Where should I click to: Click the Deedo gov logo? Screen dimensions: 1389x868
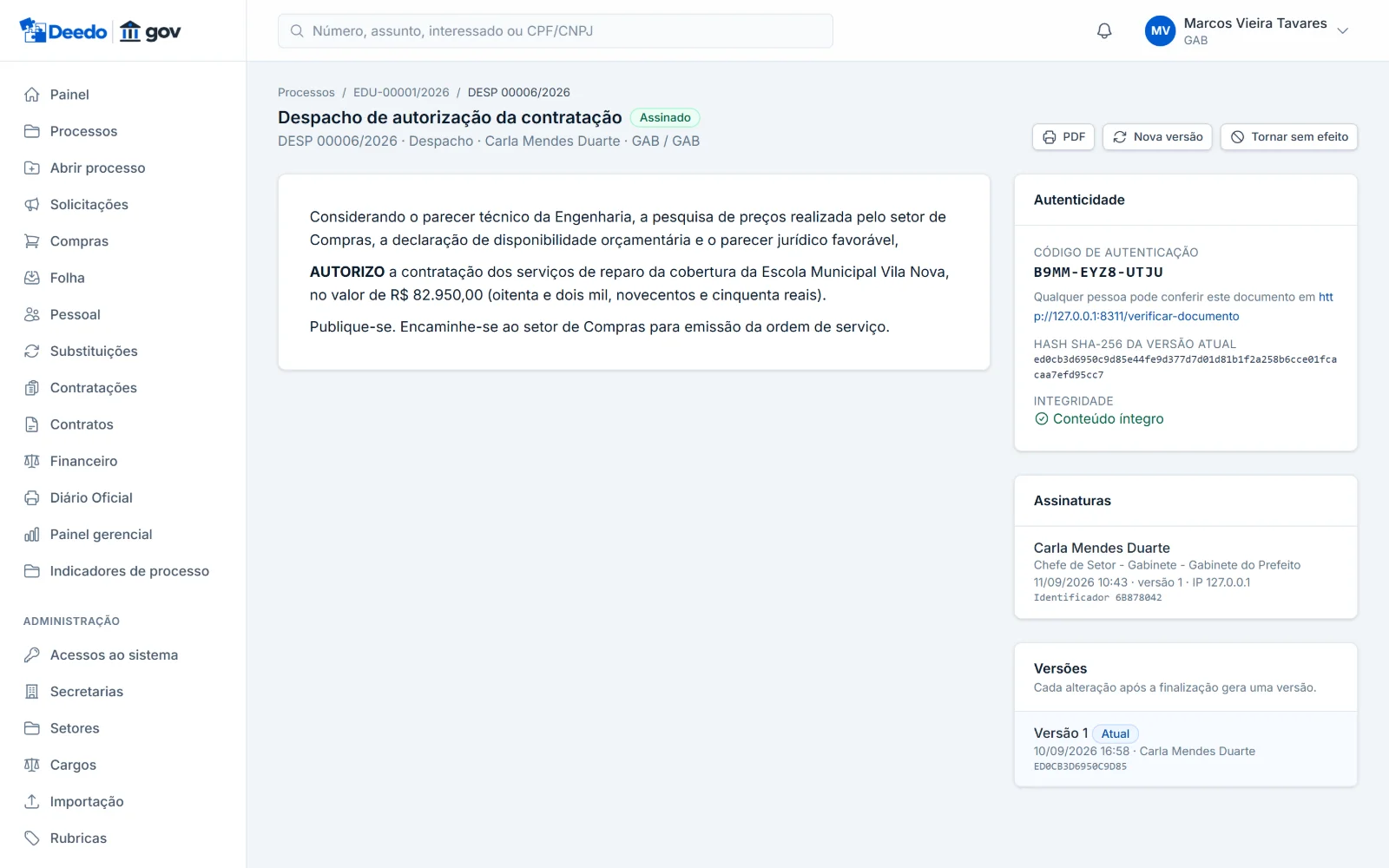point(100,31)
